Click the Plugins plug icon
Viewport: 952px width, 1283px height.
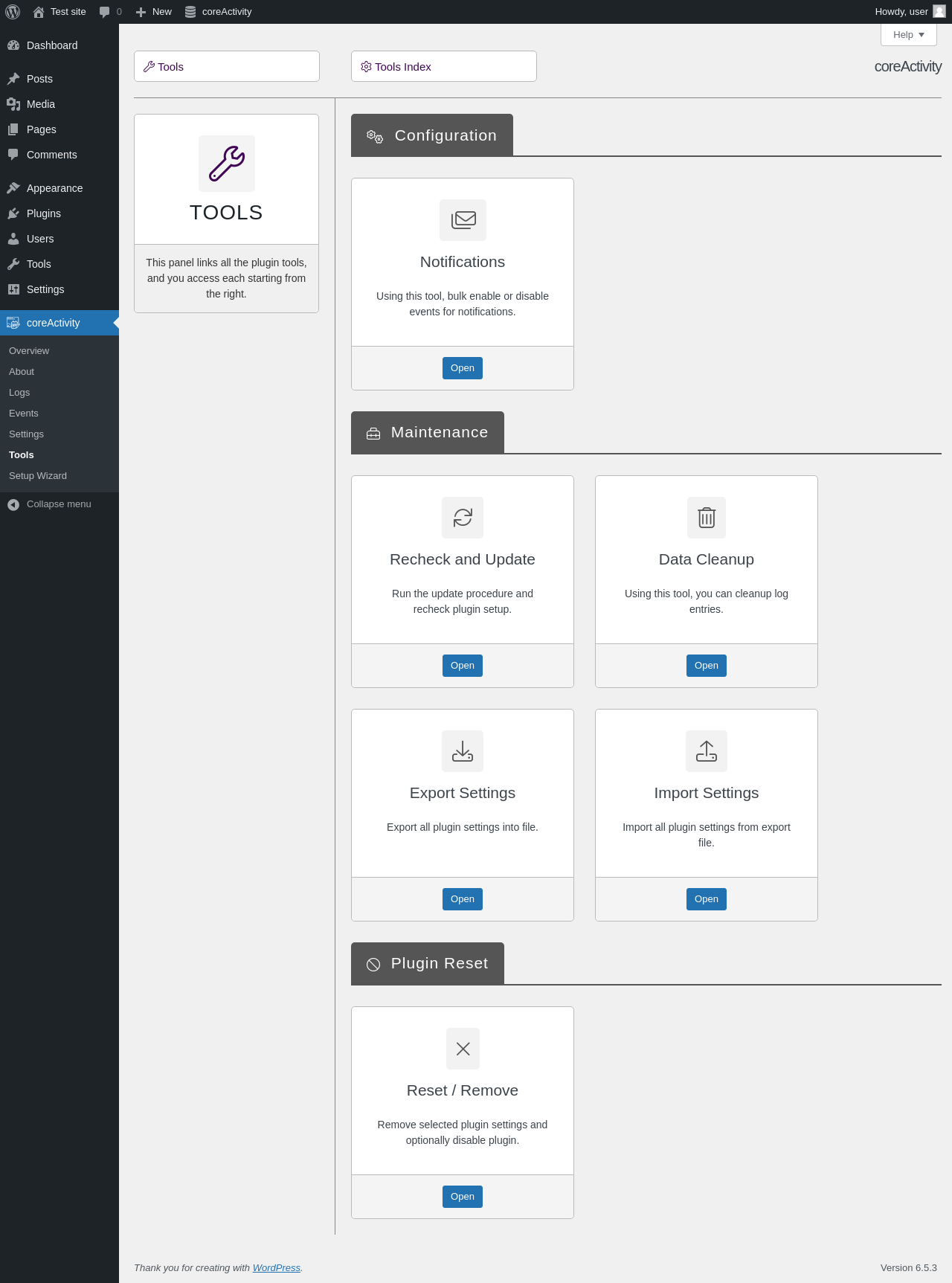(x=13, y=213)
